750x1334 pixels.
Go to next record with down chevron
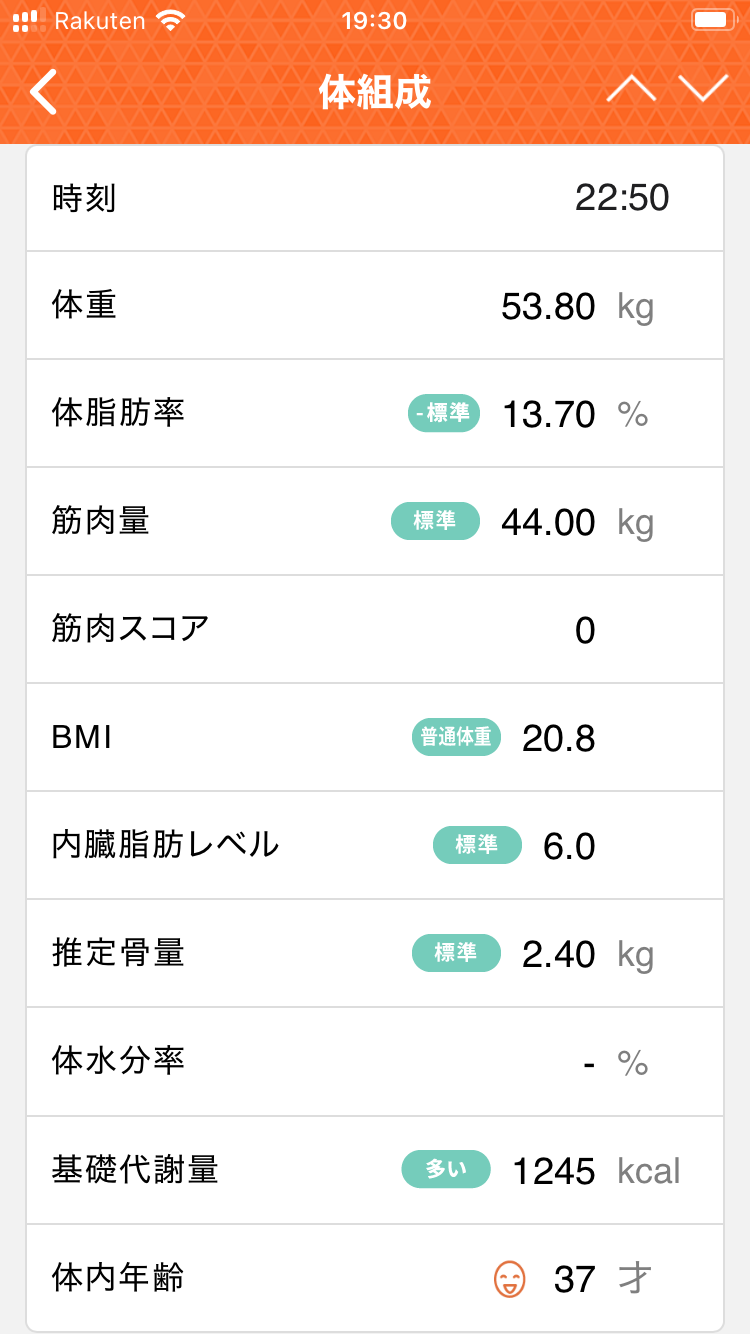[703, 90]
